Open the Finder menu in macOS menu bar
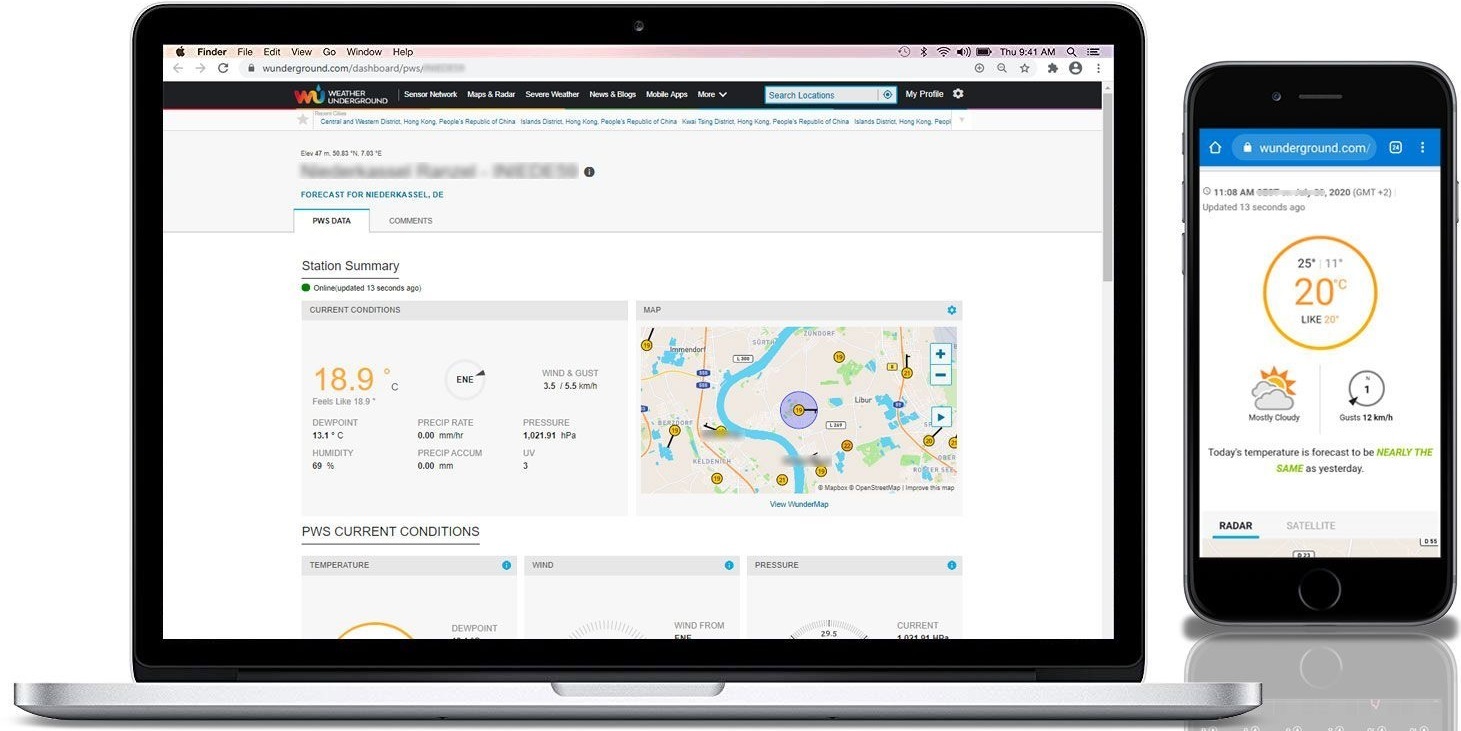 point(211,52)
